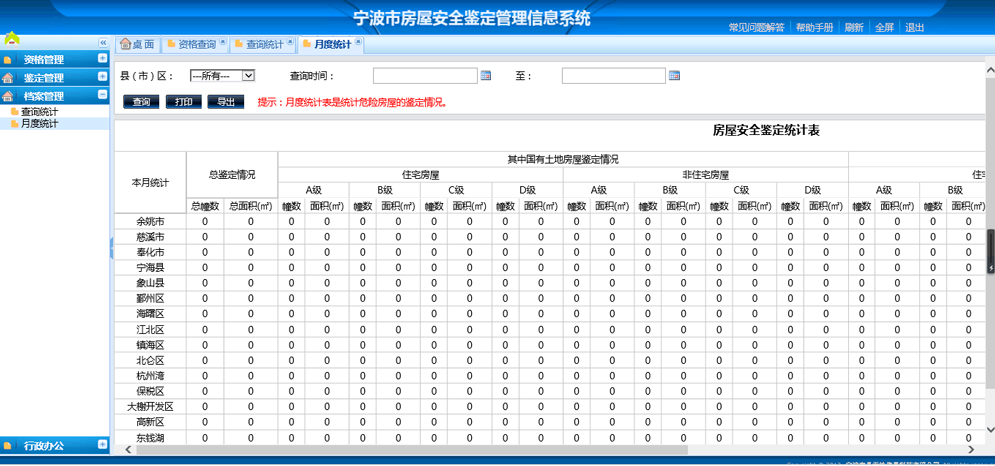This screenshot has height=466, width=995.
Task: Switch to the 资格查询 tab
Action: point(196,45)
